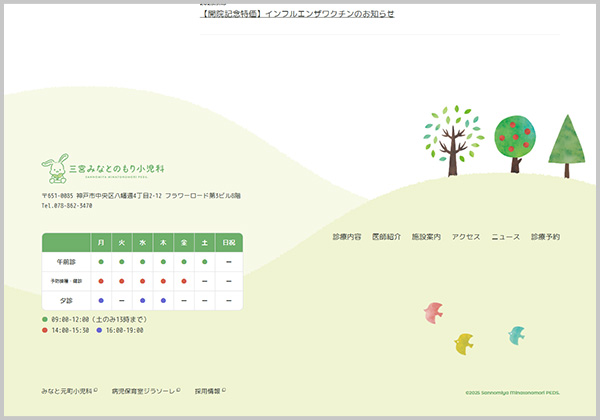Go to 診療内容 page

tap(347, 237)
